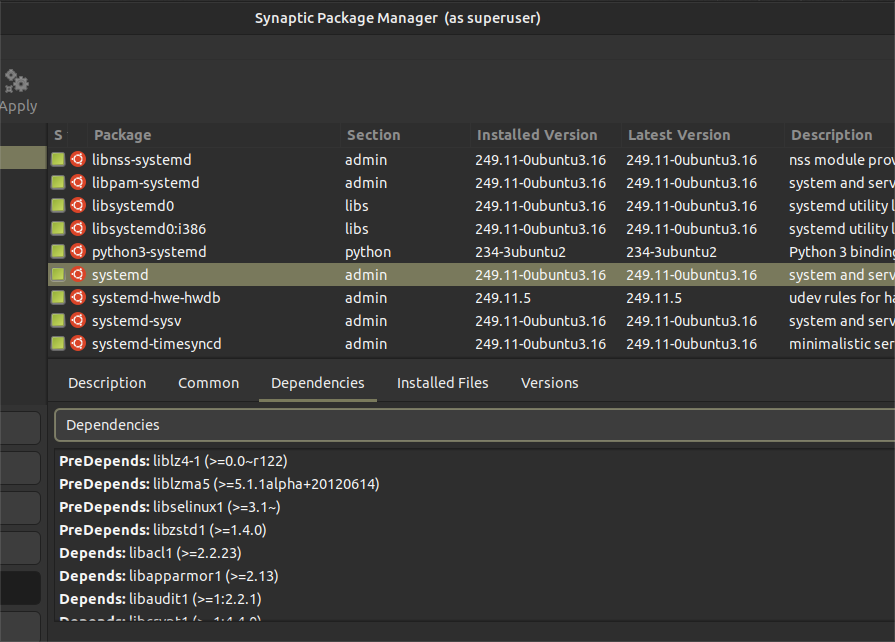This screenshot has width=895, height=642.
Task: Click the Ubuntu logo icon beside libnss-systemd
Action: point(77,160)
